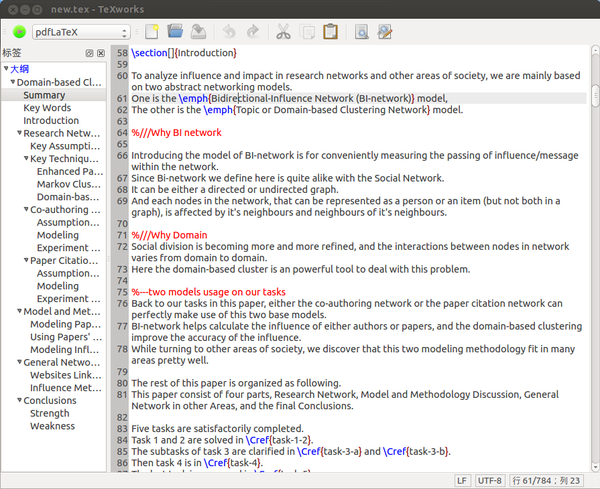
Task: Open the pdfLaTeX engine dropdown
Action: click(x=81, y=32)
